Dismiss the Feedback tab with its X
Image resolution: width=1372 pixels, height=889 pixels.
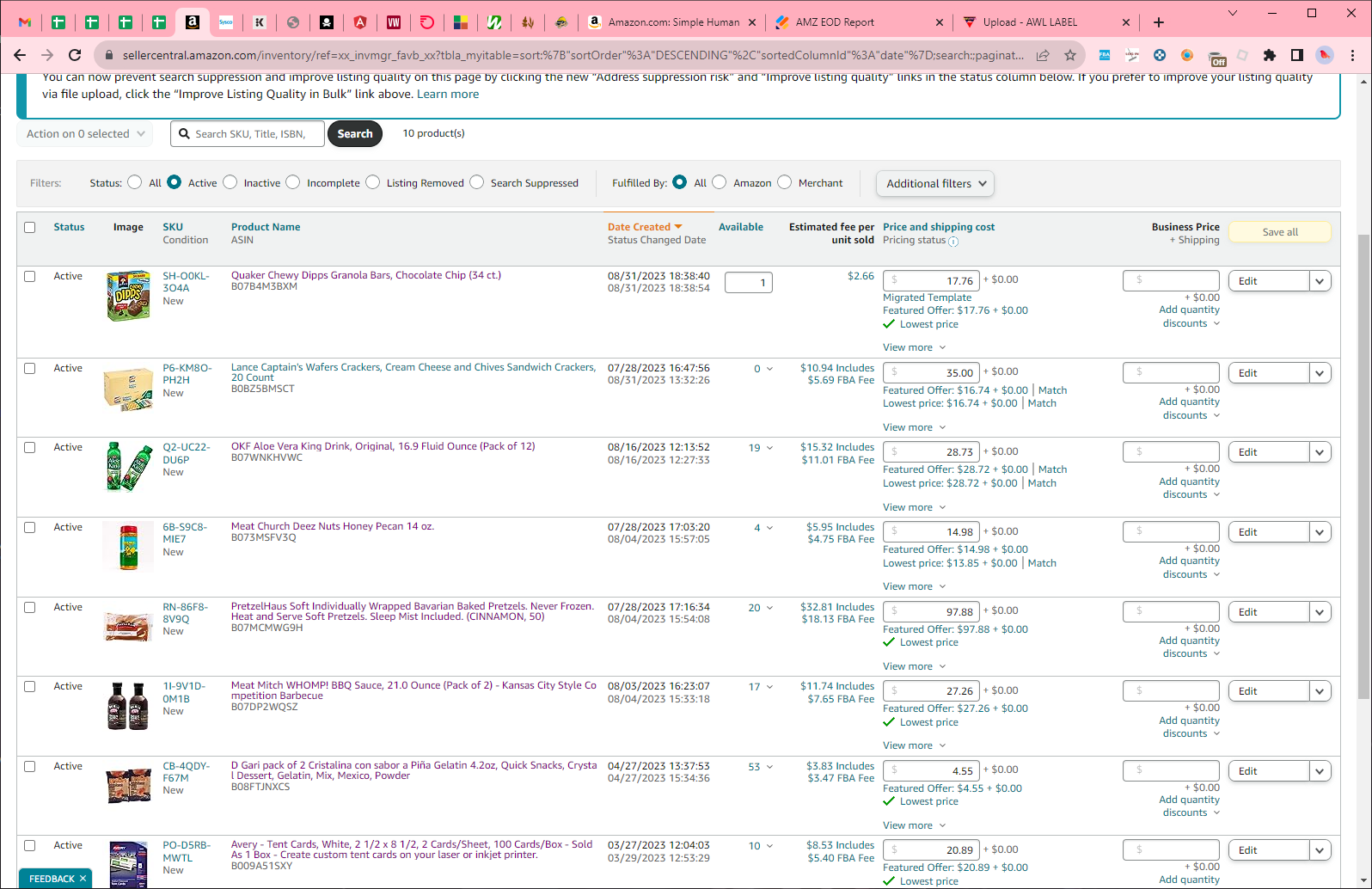[x=83, y=879]
